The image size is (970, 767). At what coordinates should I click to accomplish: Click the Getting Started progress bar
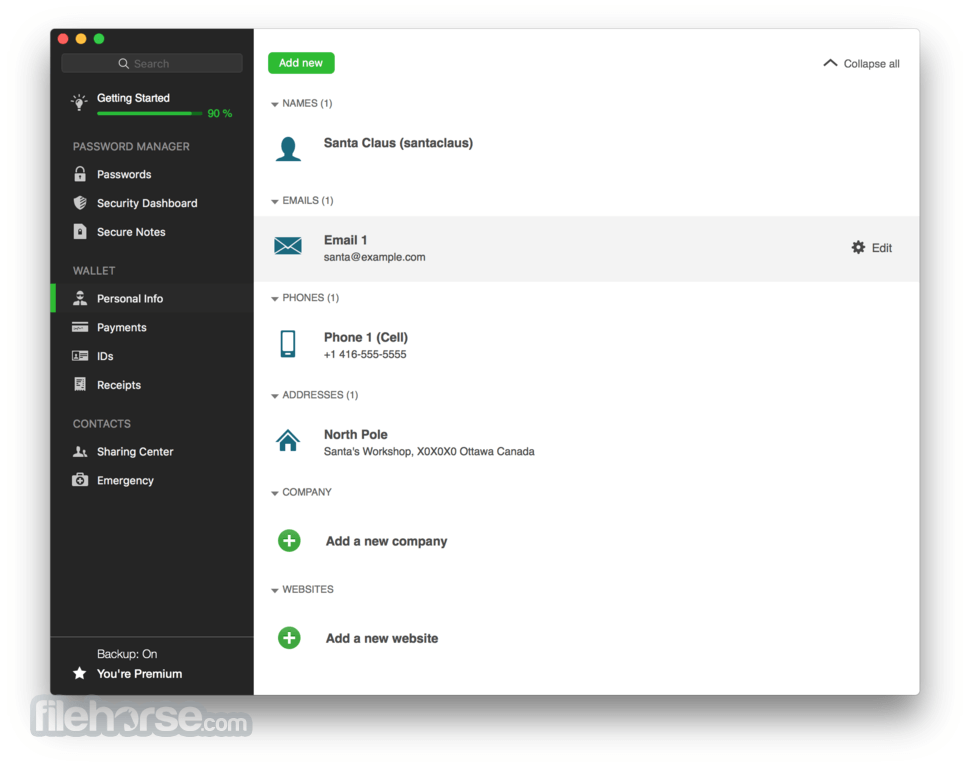click(x=149, y=113)
